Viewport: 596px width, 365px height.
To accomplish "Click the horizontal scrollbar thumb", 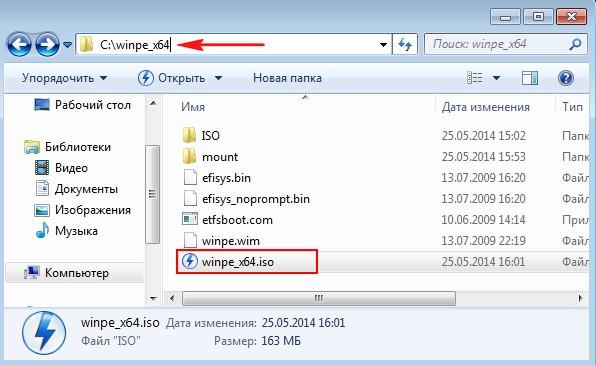I will pos(319,298).
